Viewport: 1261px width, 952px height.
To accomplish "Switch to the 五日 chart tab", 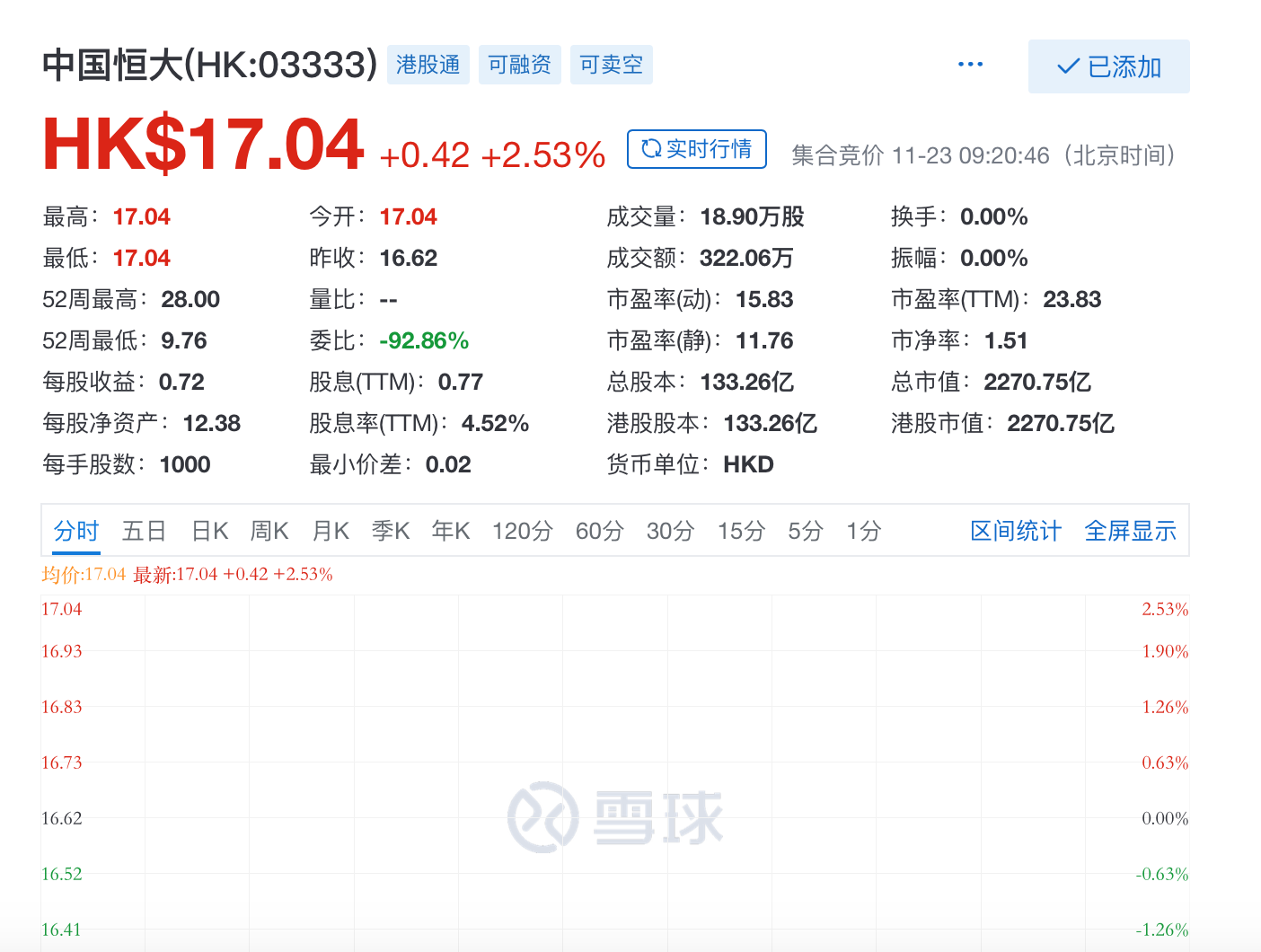I will tap(145, 531).
